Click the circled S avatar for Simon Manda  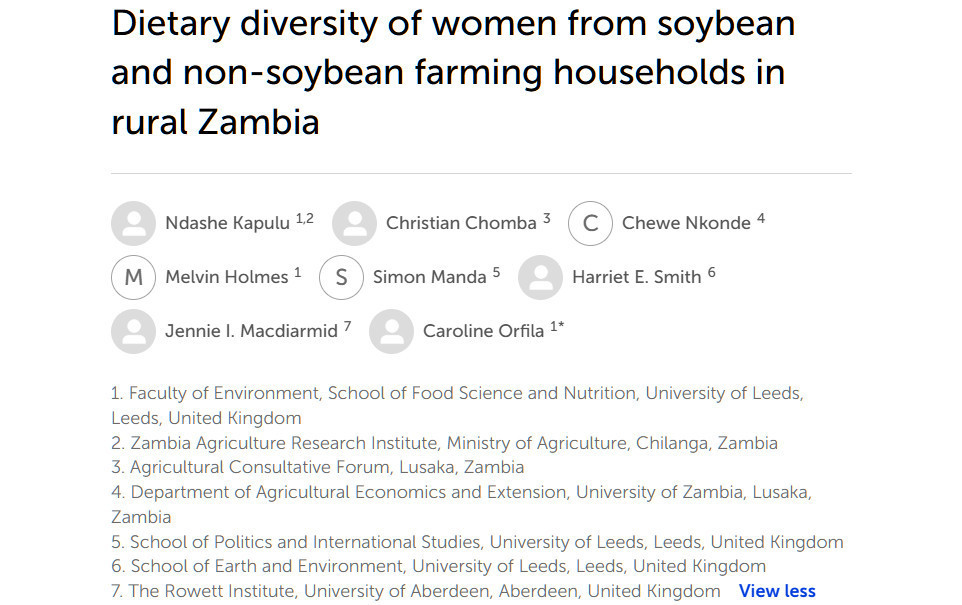coord(341,277)
